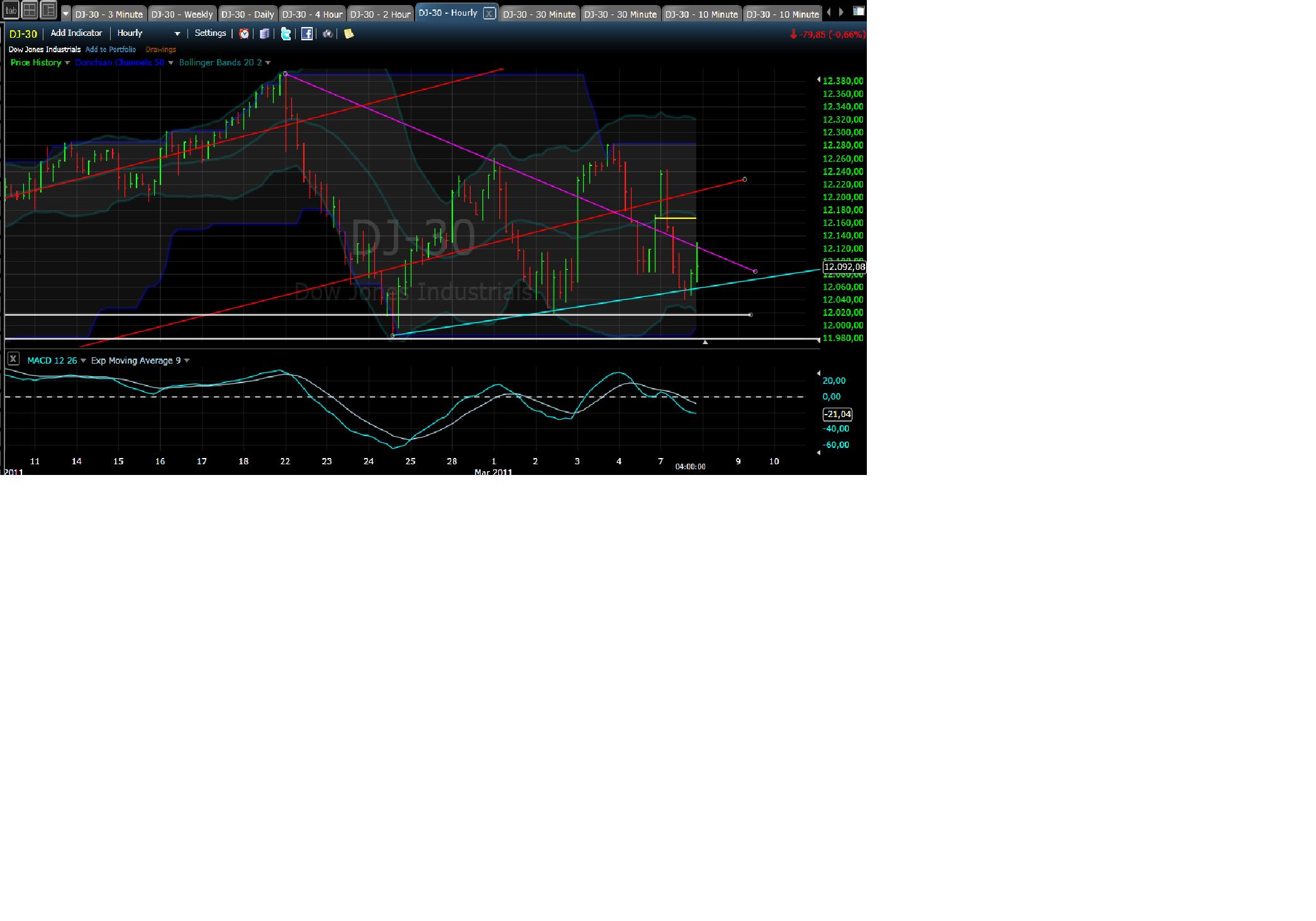Take a chart snapshot with the camera icon
The width and height of the screenshot is (1316, 921).
click(x=327, y=33)
